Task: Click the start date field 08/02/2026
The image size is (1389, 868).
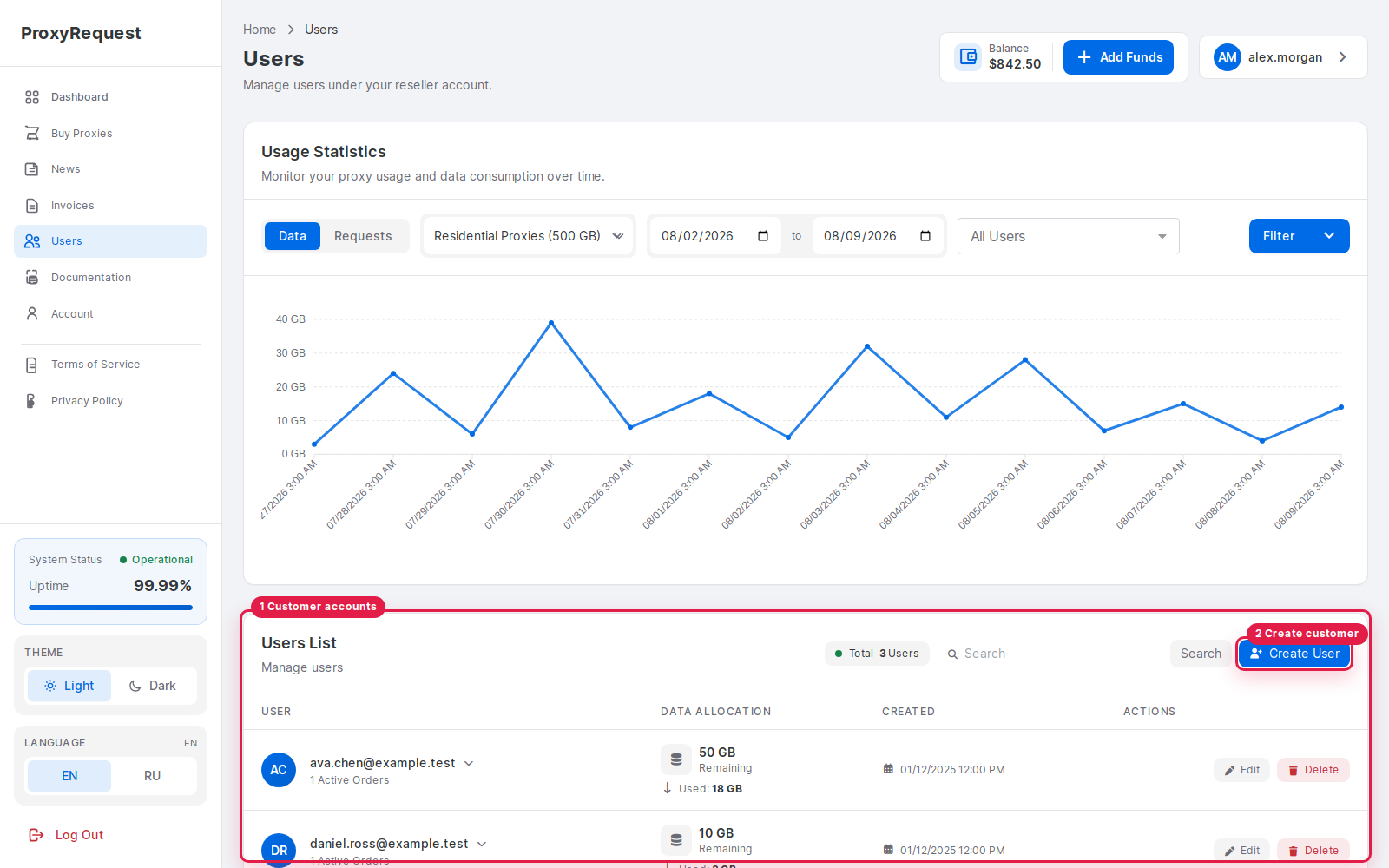Action: (714, 236)
